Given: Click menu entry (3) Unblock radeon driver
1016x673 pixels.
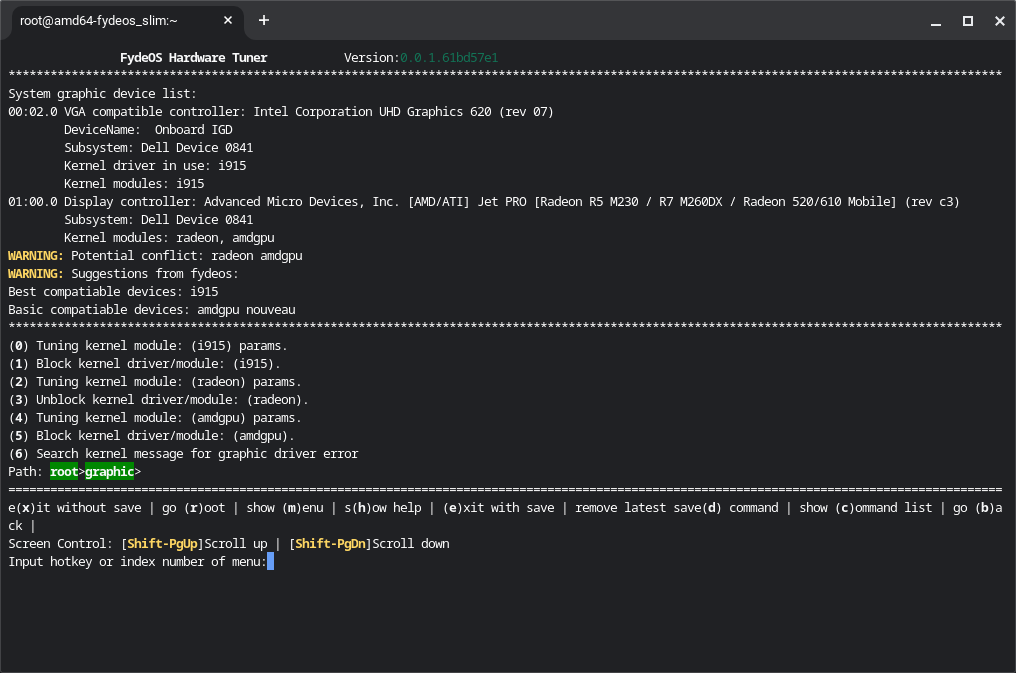Looking at the screenshot, I should 158,400.
